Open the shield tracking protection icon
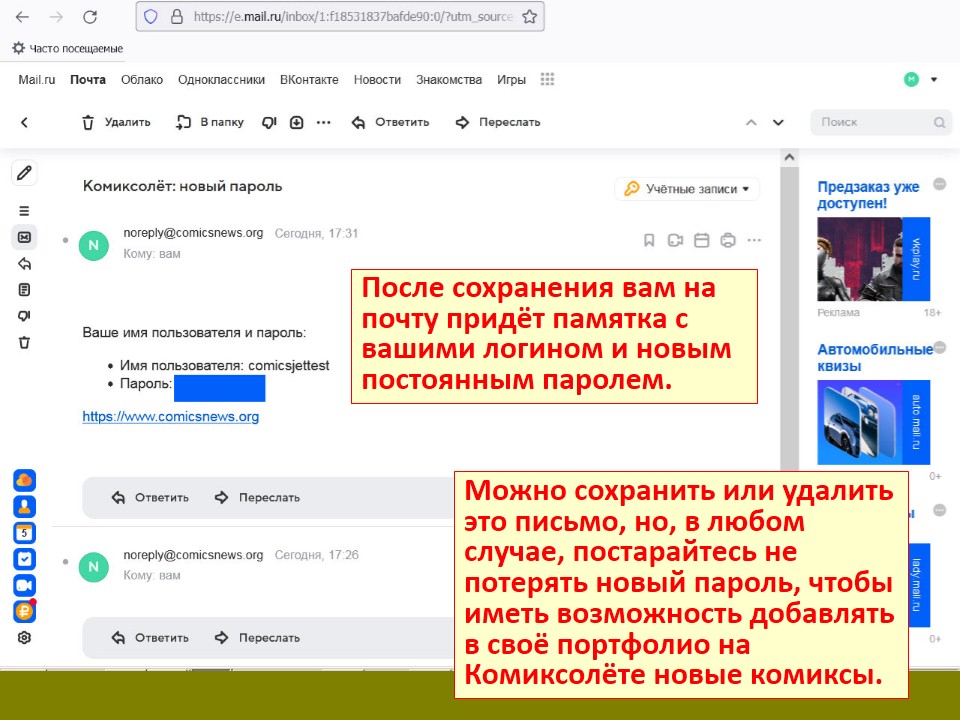 (x=151, y=17)
